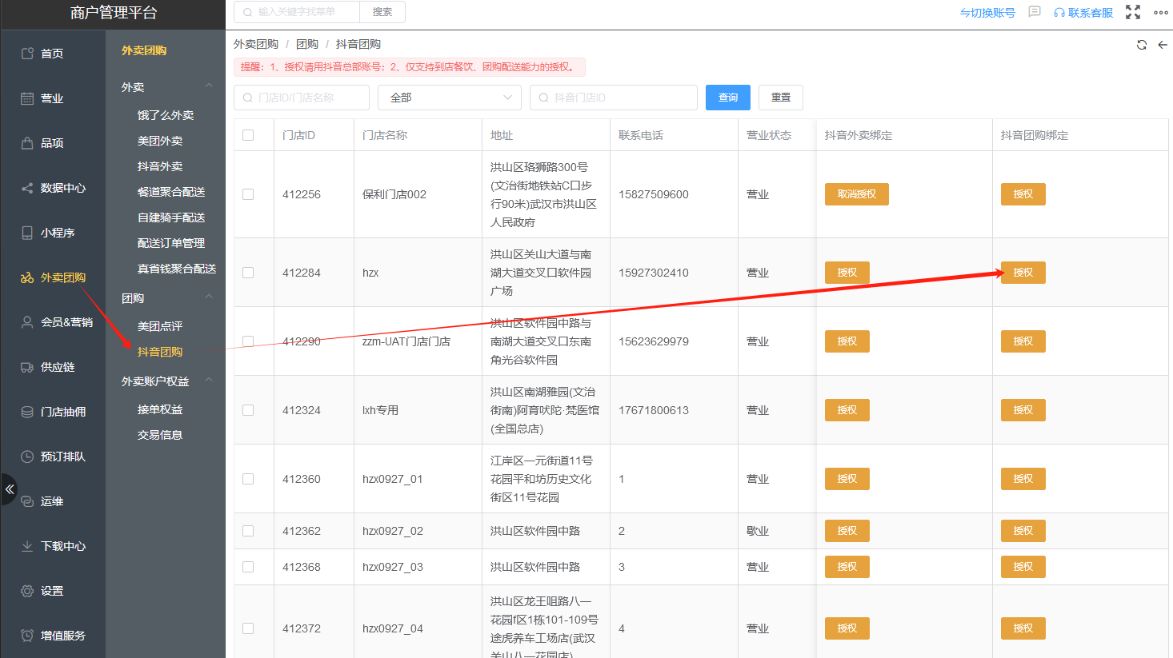Screen dimensions: 1173x658
Task: Open 配送订单管理 menu item
Action: tap(171, 243)
